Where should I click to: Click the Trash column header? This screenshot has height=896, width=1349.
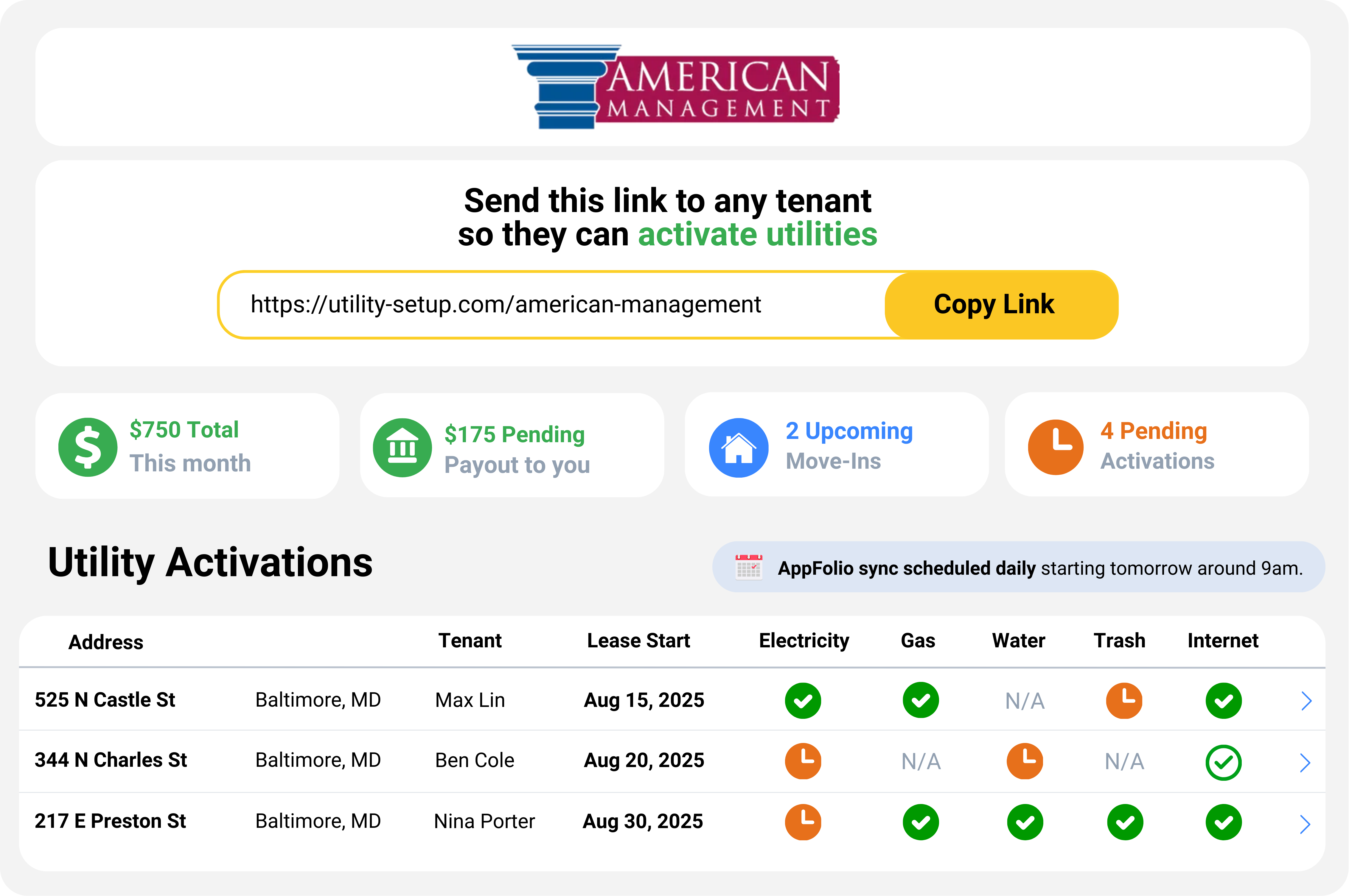(x=1119, y=641)
